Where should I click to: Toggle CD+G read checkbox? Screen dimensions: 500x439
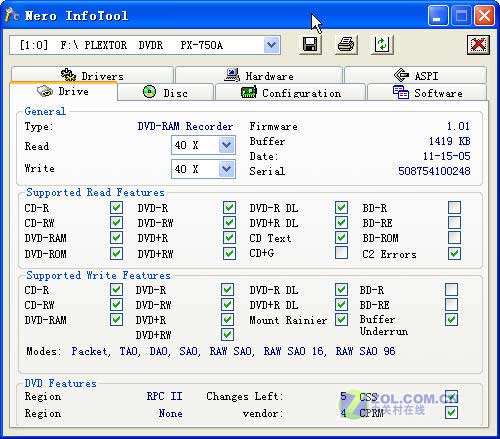click(341, 253)
